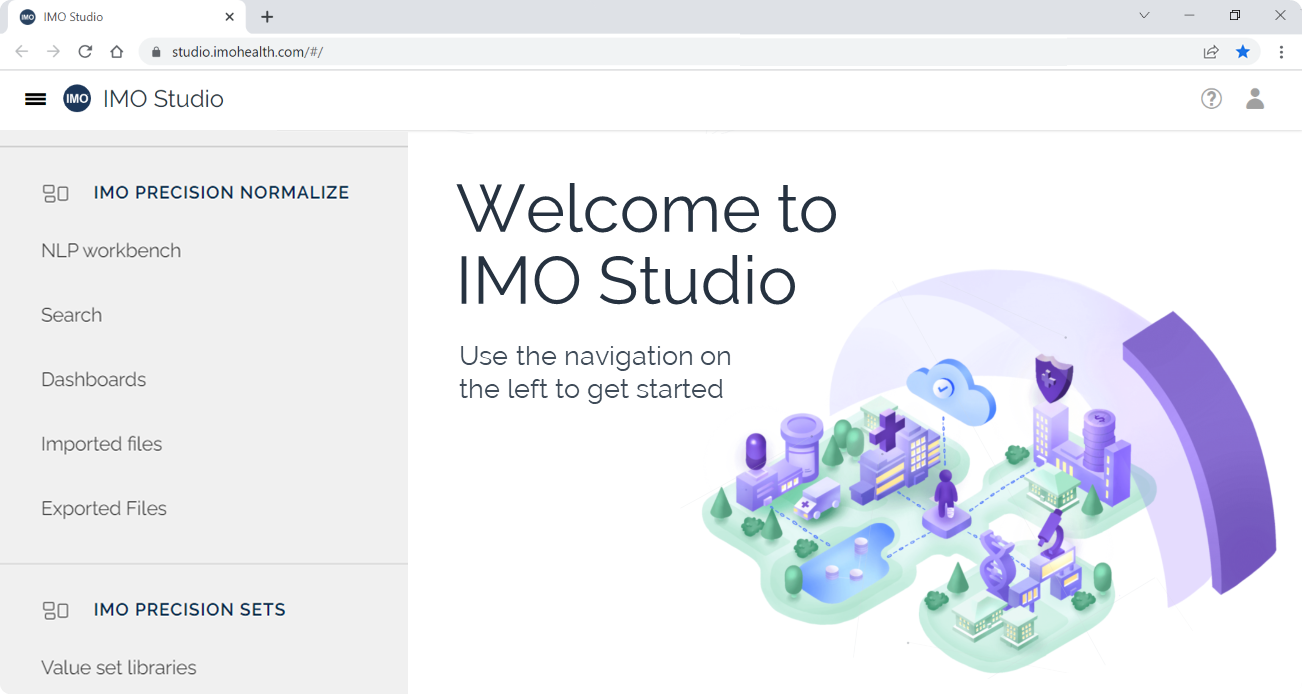The image size is (1302, 694).
Task: Go back to the previous page
Action: coord(22,52)
